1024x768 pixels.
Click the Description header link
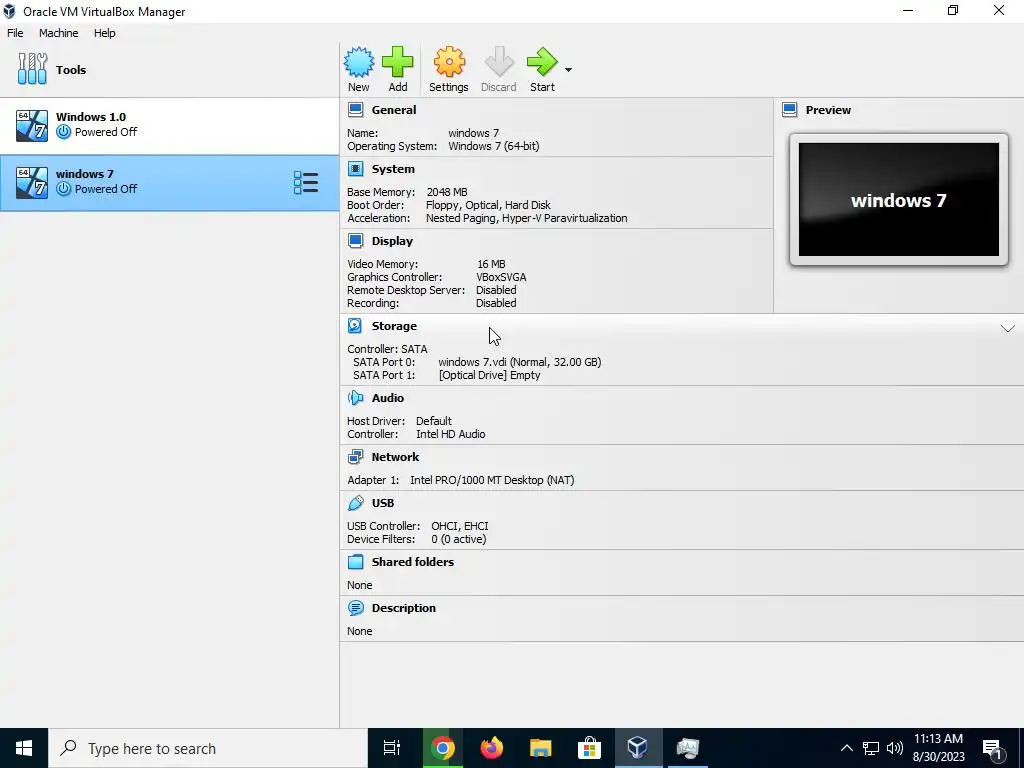[404, 608]
